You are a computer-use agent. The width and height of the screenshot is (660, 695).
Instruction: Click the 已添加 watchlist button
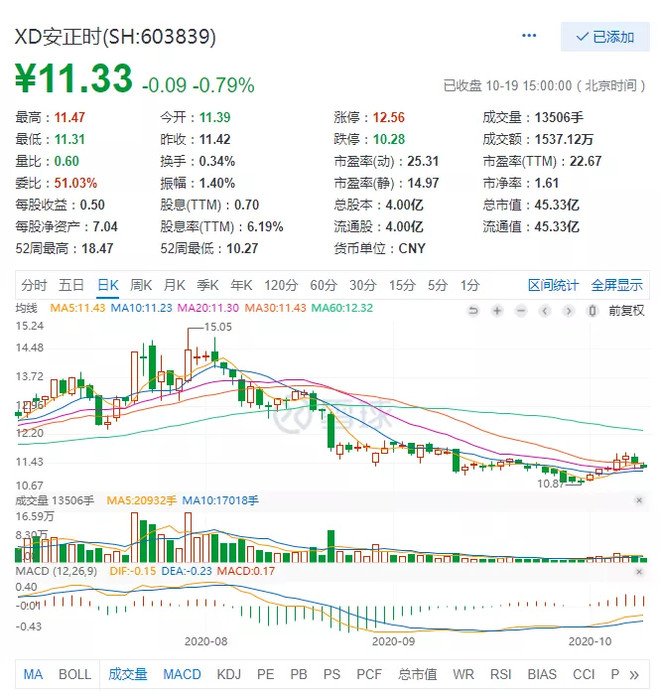pos(605,37)
